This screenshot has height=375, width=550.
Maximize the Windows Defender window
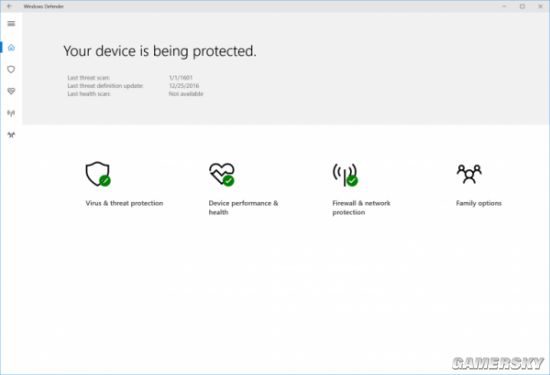[522, 6]
